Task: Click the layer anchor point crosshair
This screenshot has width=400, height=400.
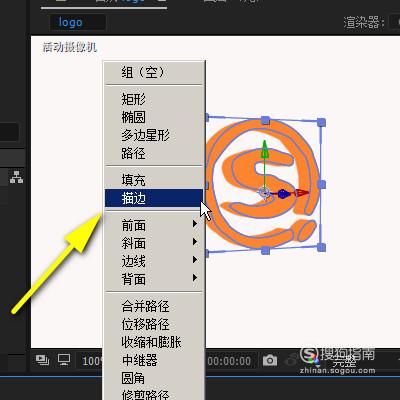Action: coord(264,193)
